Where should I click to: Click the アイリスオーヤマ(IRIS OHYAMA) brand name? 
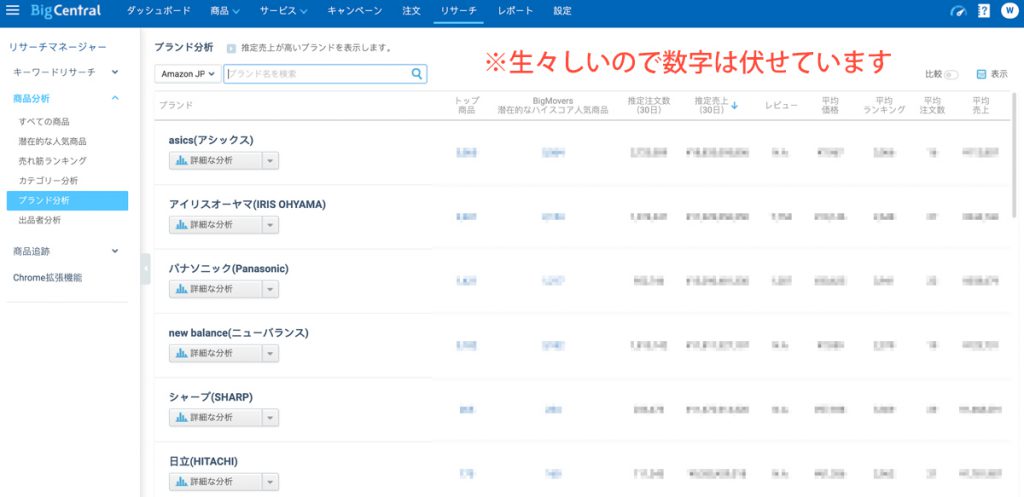coord(248,204)
